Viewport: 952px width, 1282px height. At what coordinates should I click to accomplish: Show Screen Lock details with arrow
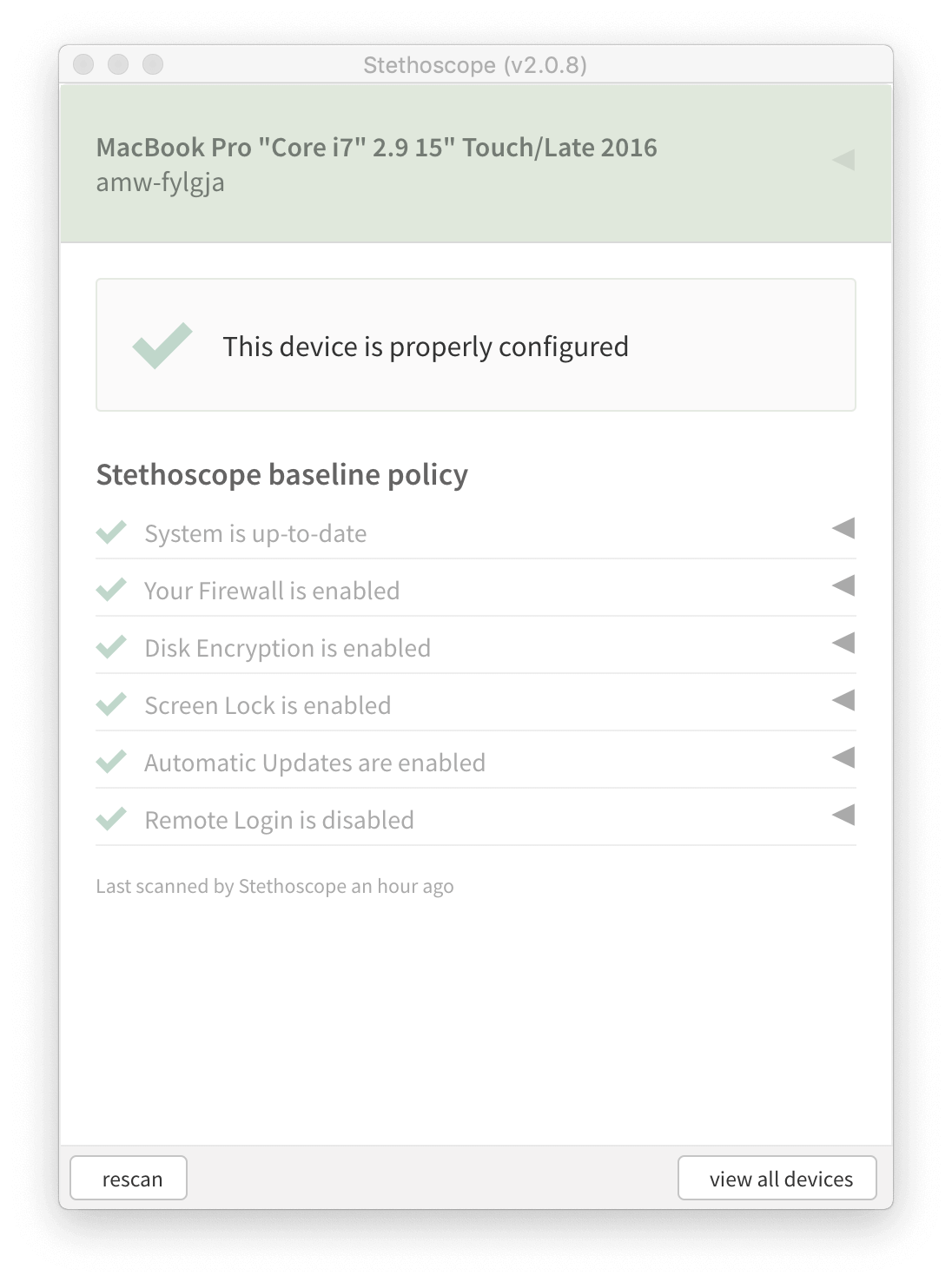tap(843, 700)
